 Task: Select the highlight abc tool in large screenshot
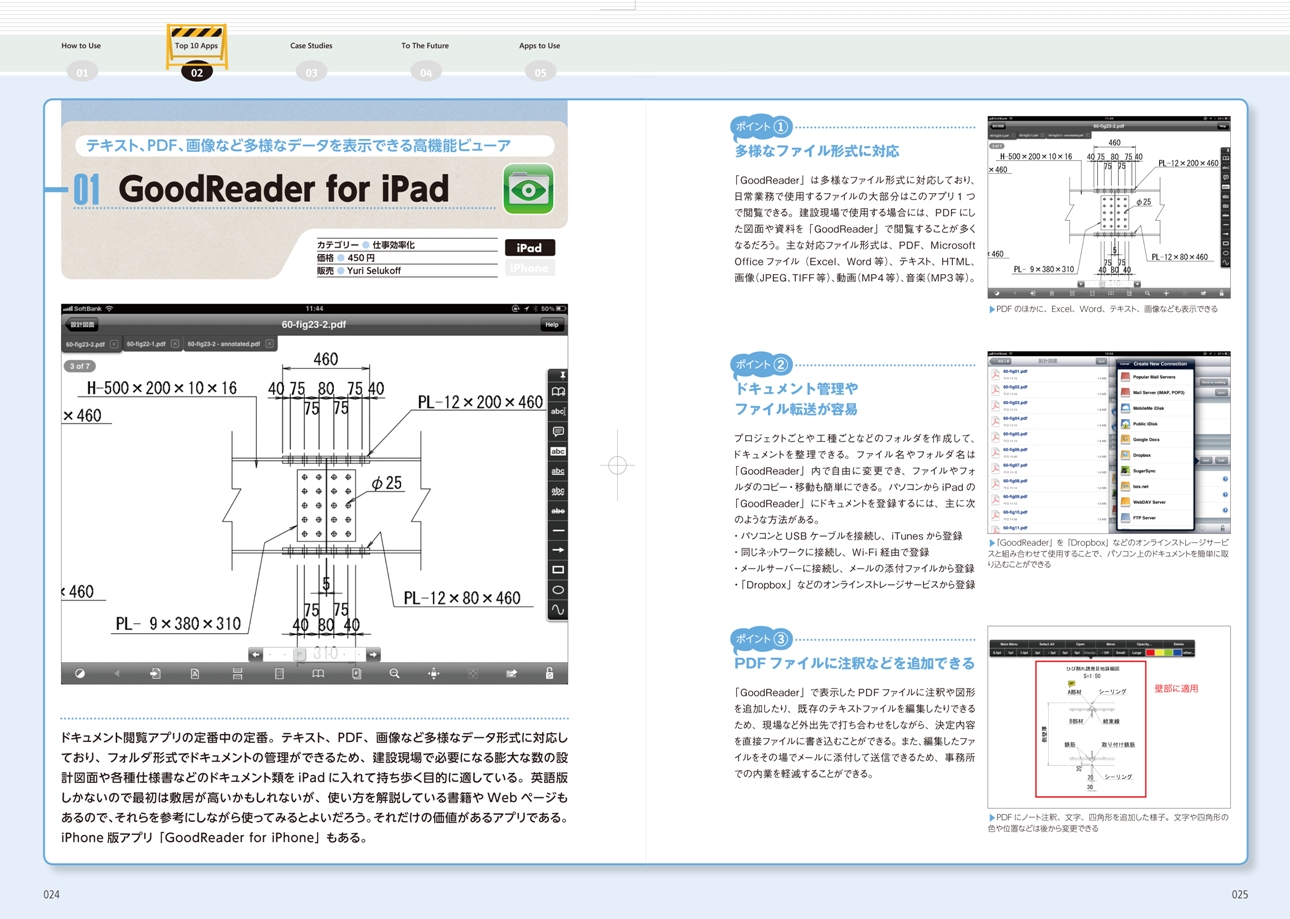click(x=558, y=452)
